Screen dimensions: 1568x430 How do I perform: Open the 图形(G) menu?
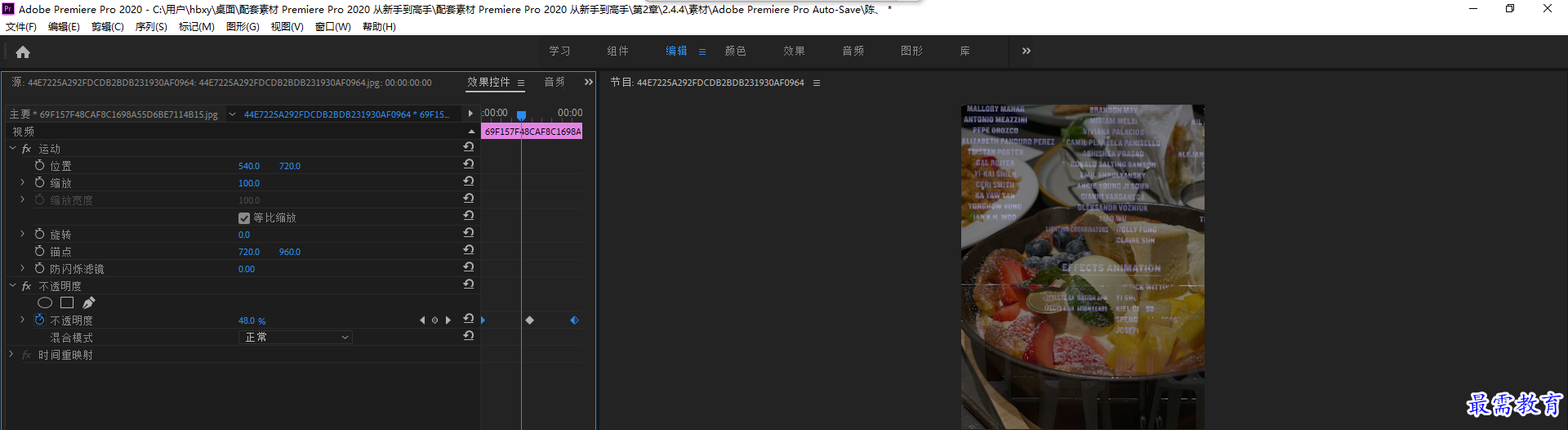pyautogui.click(x=243, y=27)
